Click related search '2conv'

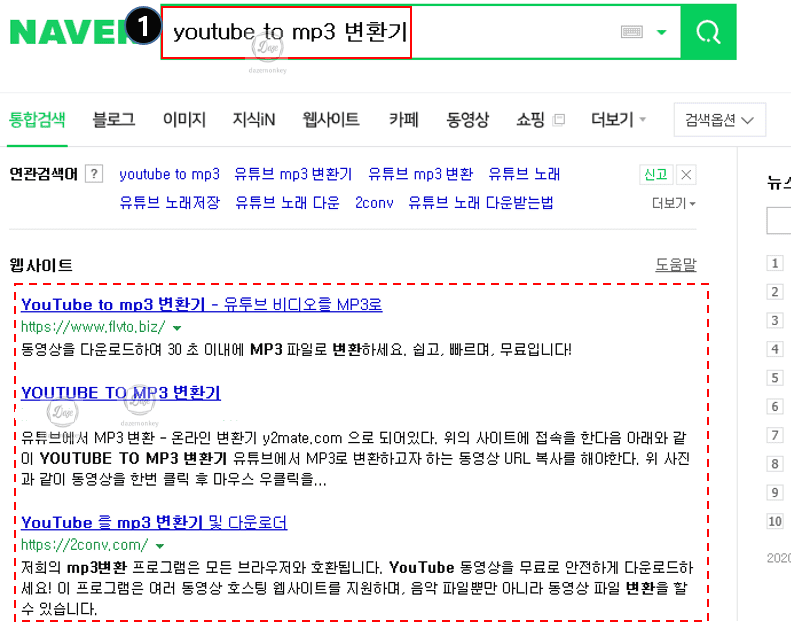(x=374, y=203)
